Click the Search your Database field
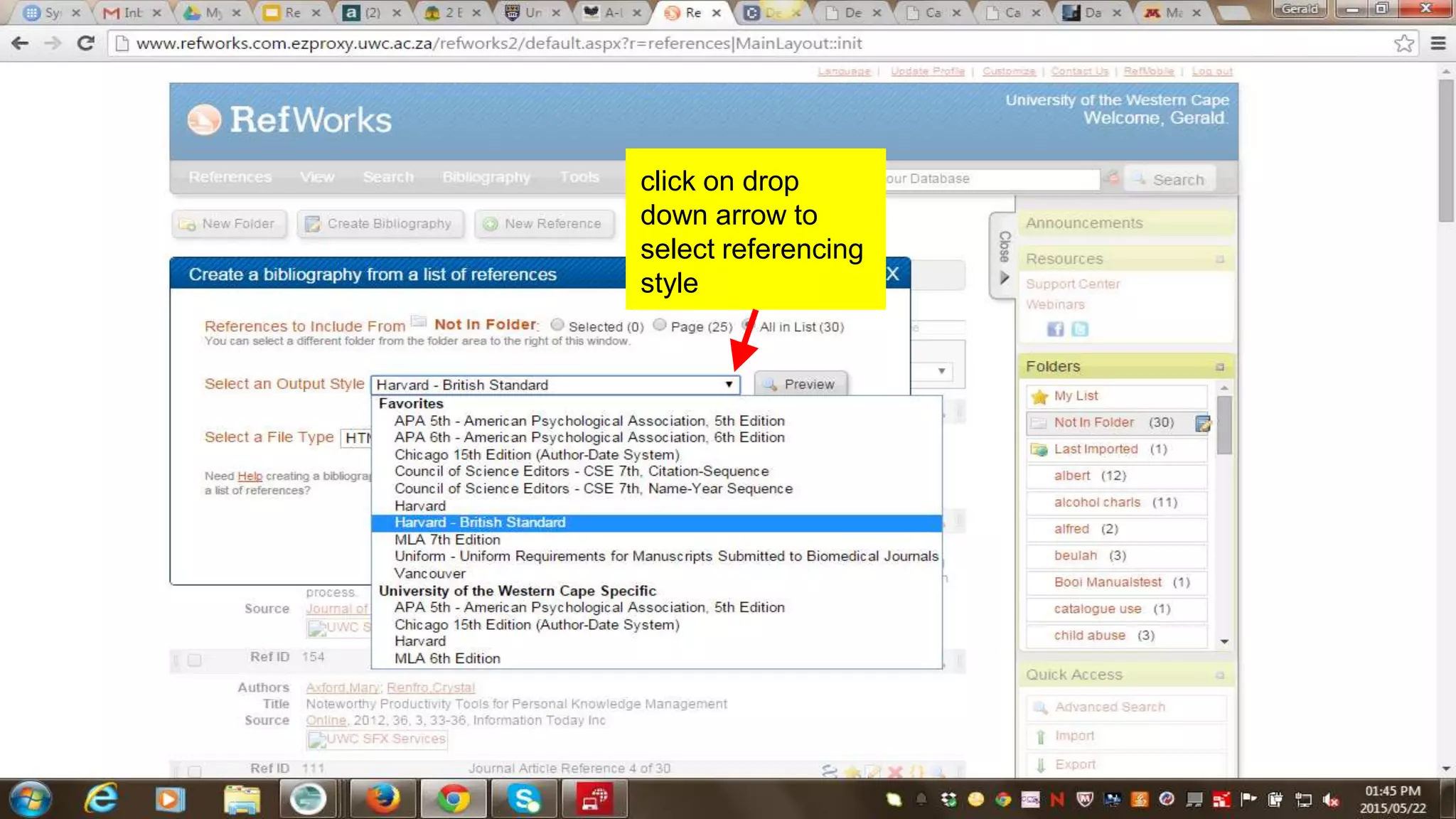Image resolution: width=1456 pixels, height=819 pixels. [992, 179]
